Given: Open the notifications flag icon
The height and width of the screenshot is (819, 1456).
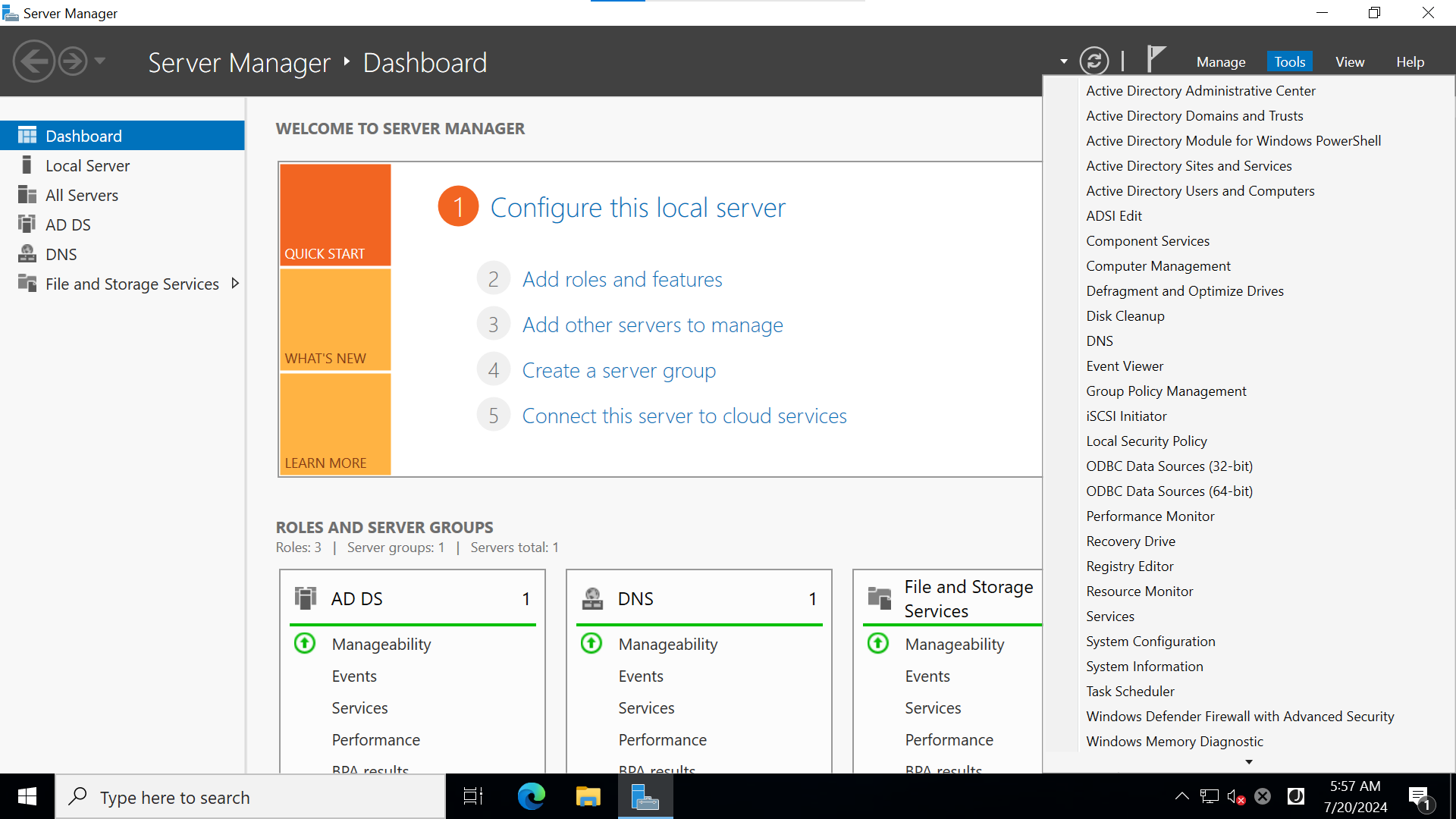Looking at the screenshot, I should click(x=1155, y=59).
